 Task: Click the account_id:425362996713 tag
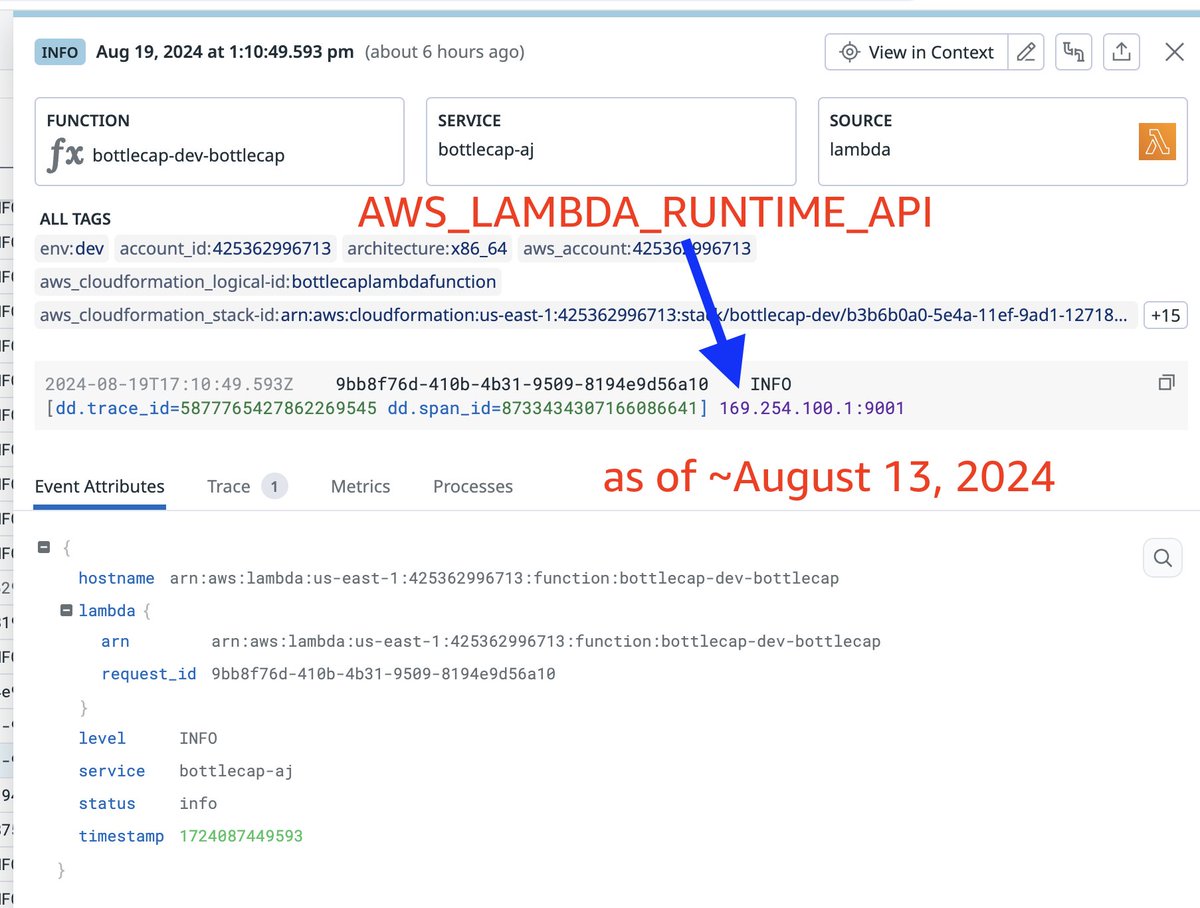(x=225, y=249)
